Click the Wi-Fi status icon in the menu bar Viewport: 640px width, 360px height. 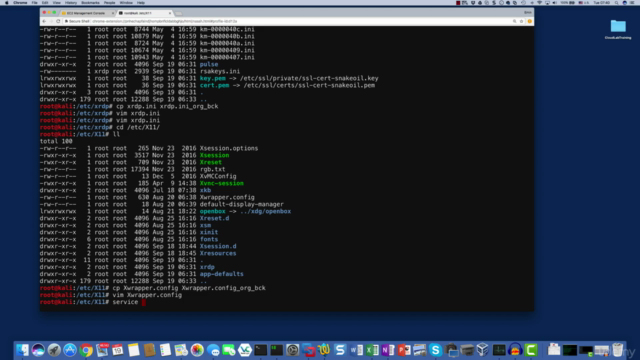pyautogui.click(x=540, y=2)
